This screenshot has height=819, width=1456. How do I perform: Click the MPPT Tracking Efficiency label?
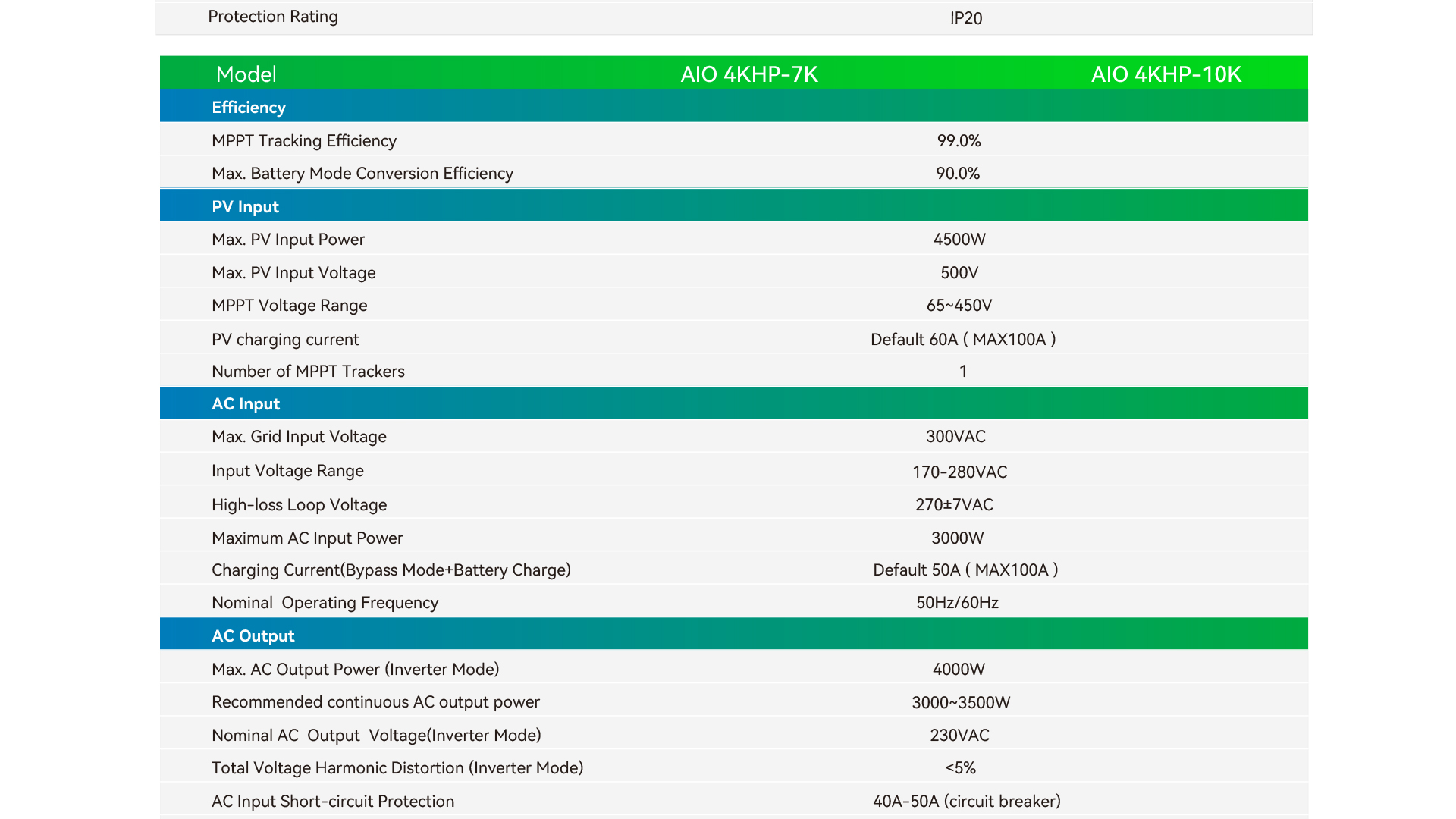pos(304,141)
